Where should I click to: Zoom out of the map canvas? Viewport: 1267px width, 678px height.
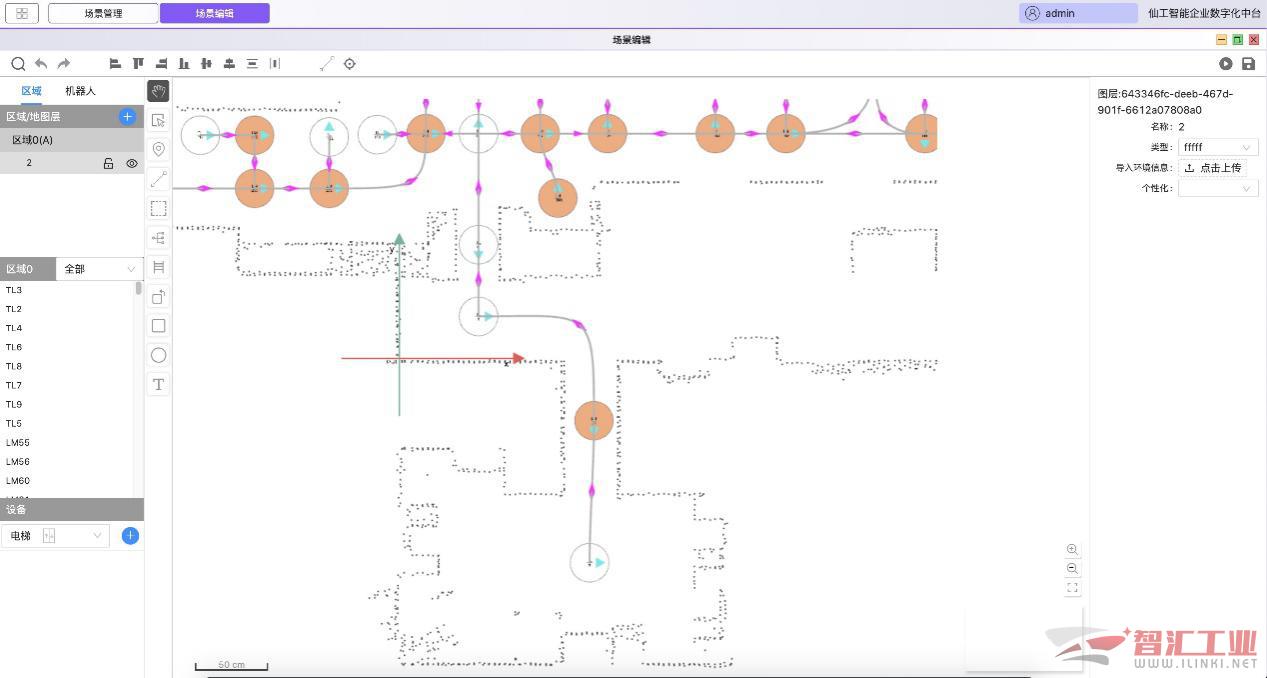tap(1072, 568)
